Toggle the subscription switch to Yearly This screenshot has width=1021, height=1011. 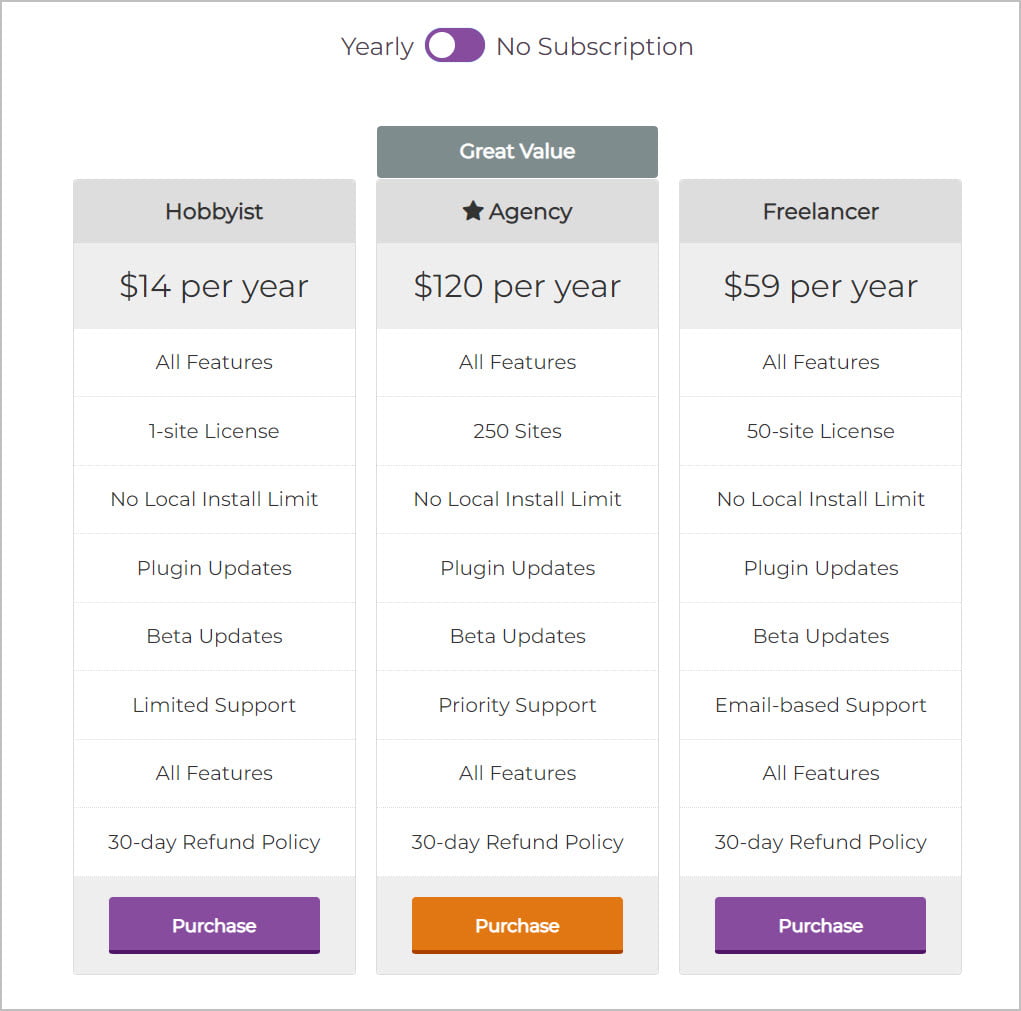pos(442,46)
